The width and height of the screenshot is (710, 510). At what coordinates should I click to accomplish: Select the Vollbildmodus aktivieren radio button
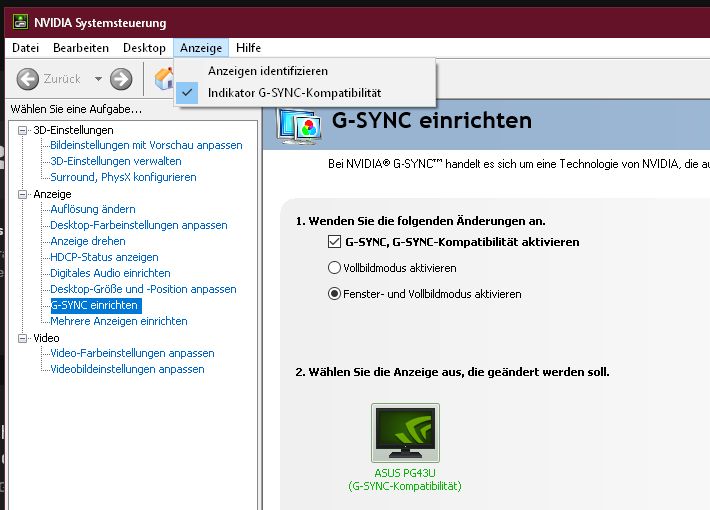tap(334, 268)
